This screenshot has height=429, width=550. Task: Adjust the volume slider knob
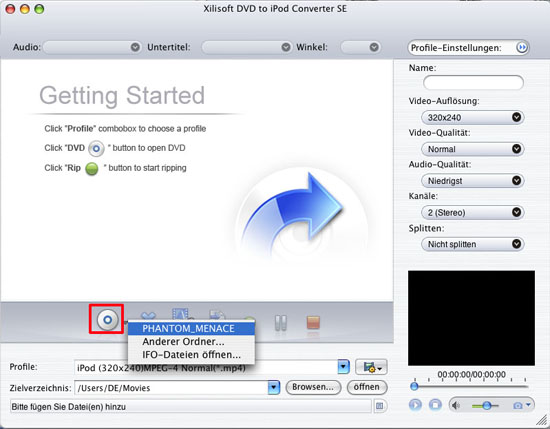click(487, 405)
